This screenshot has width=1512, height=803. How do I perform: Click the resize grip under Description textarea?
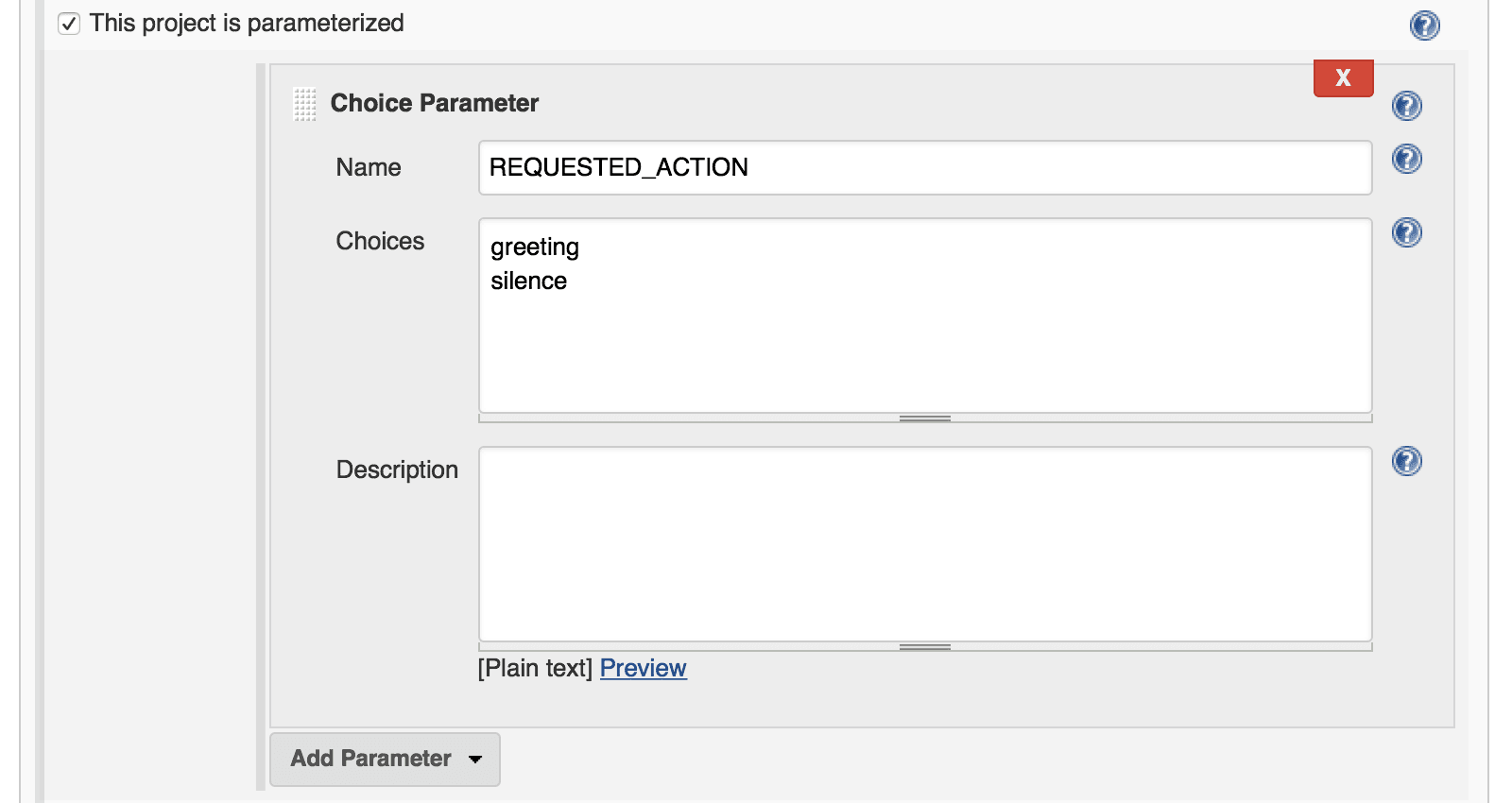[x=927, y=646]
